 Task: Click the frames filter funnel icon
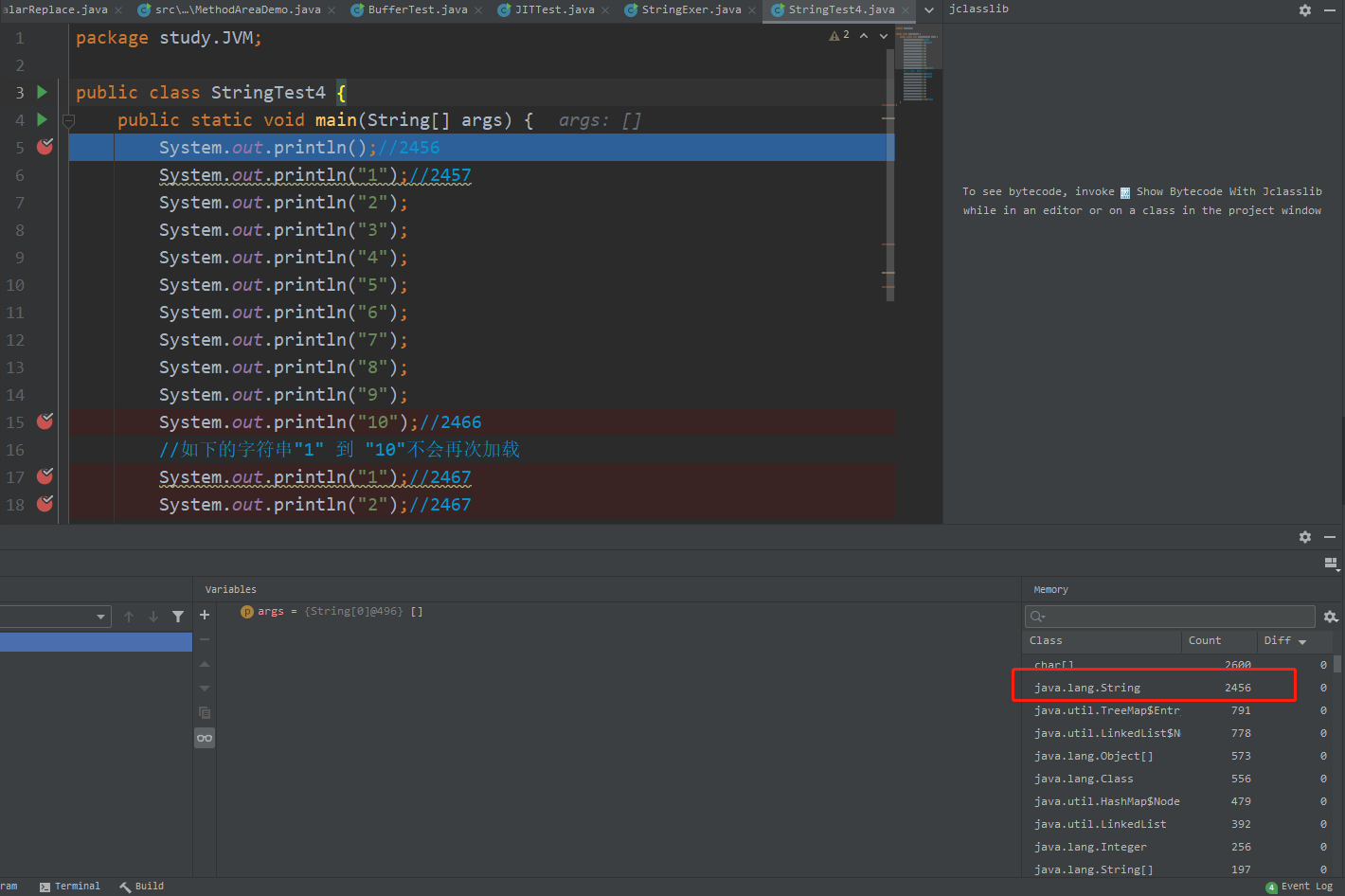(178, 617)
